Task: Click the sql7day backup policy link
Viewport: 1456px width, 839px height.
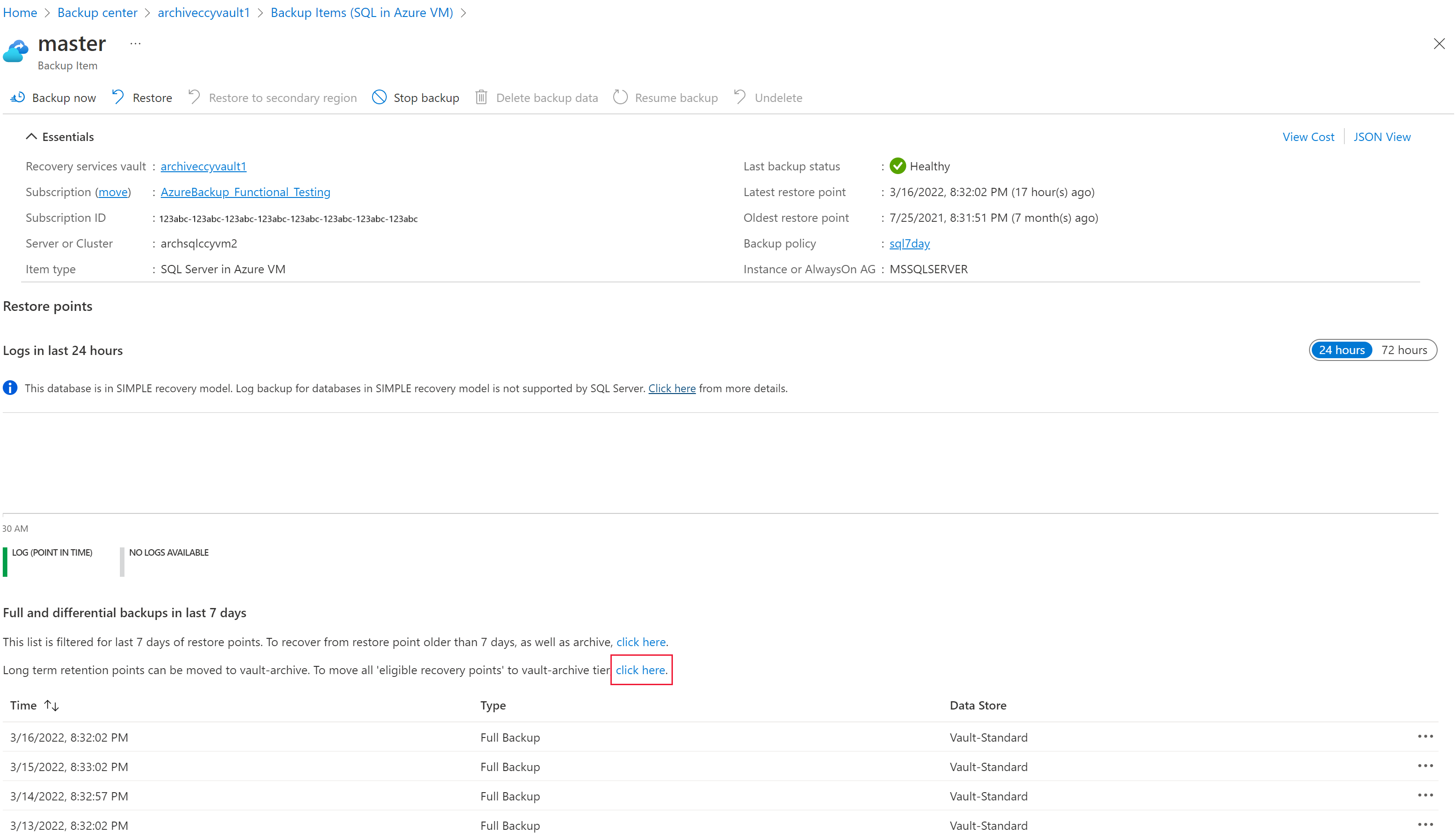Action: [x=909, y=243]
